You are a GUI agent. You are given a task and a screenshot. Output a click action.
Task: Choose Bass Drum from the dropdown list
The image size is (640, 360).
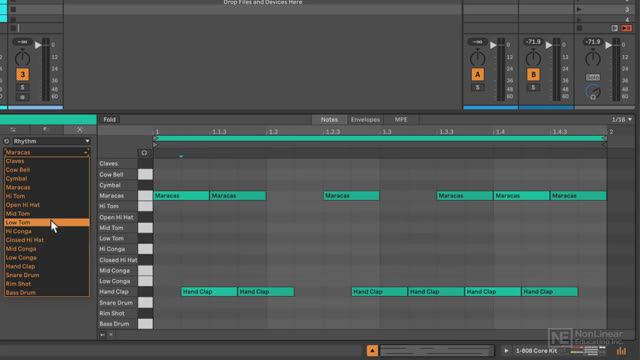(47, 293)
